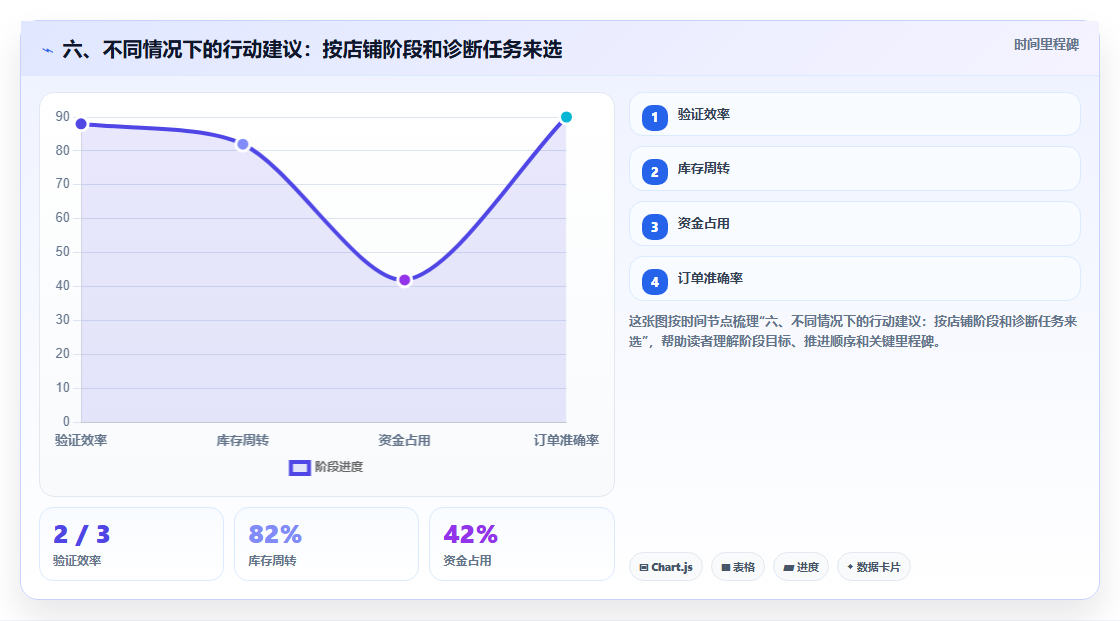Screen dimensions: 1120x621
Task: Click the y-axis value 50
Action: tap(63, 252)
